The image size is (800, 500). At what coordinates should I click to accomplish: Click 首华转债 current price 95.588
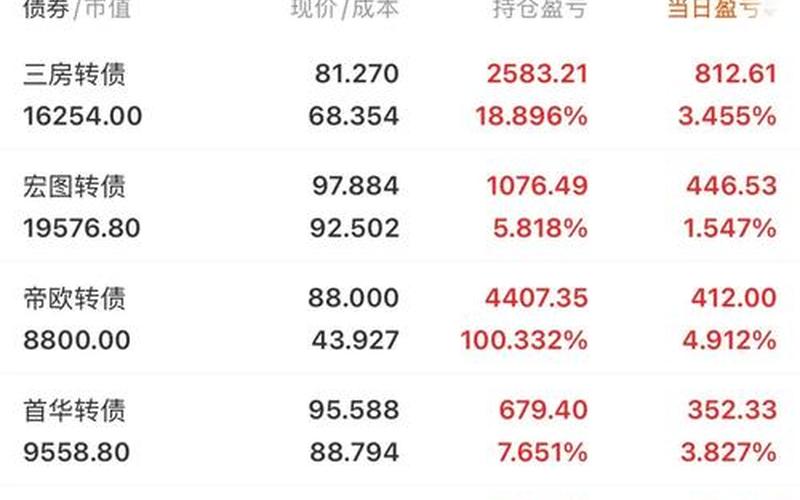[355, 410]
